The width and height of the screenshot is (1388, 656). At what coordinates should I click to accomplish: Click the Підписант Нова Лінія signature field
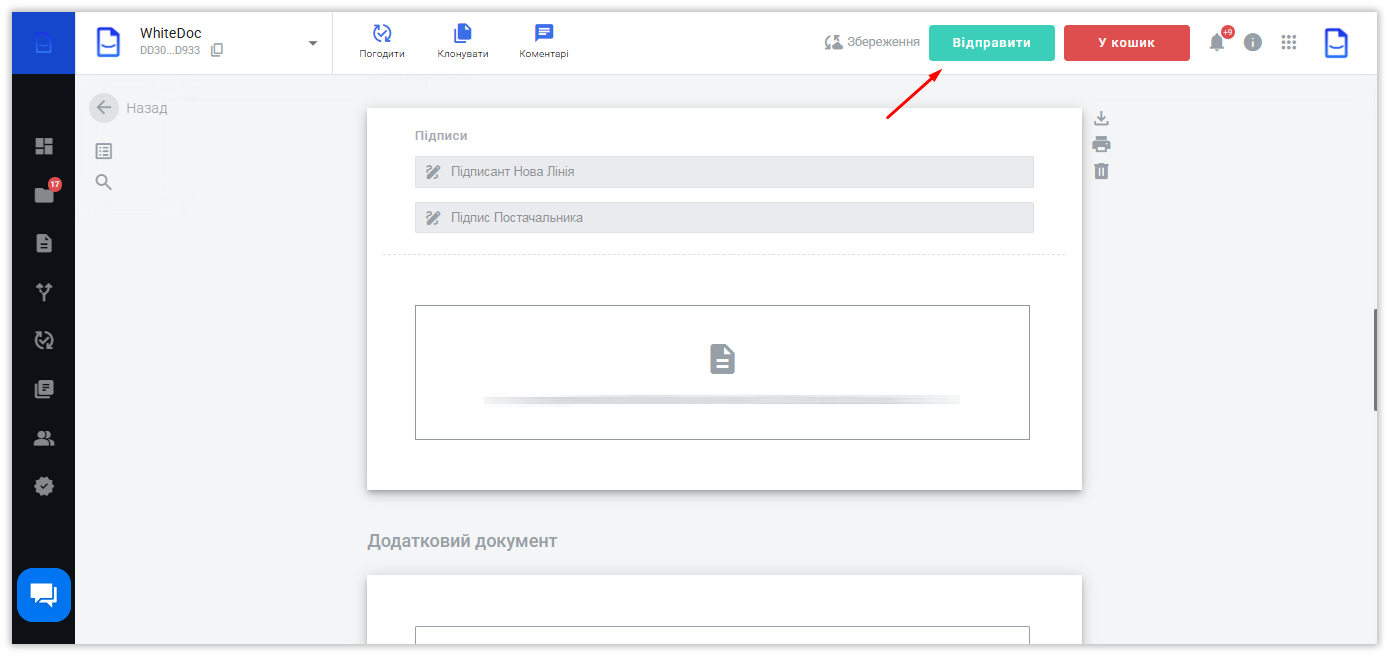724,172
